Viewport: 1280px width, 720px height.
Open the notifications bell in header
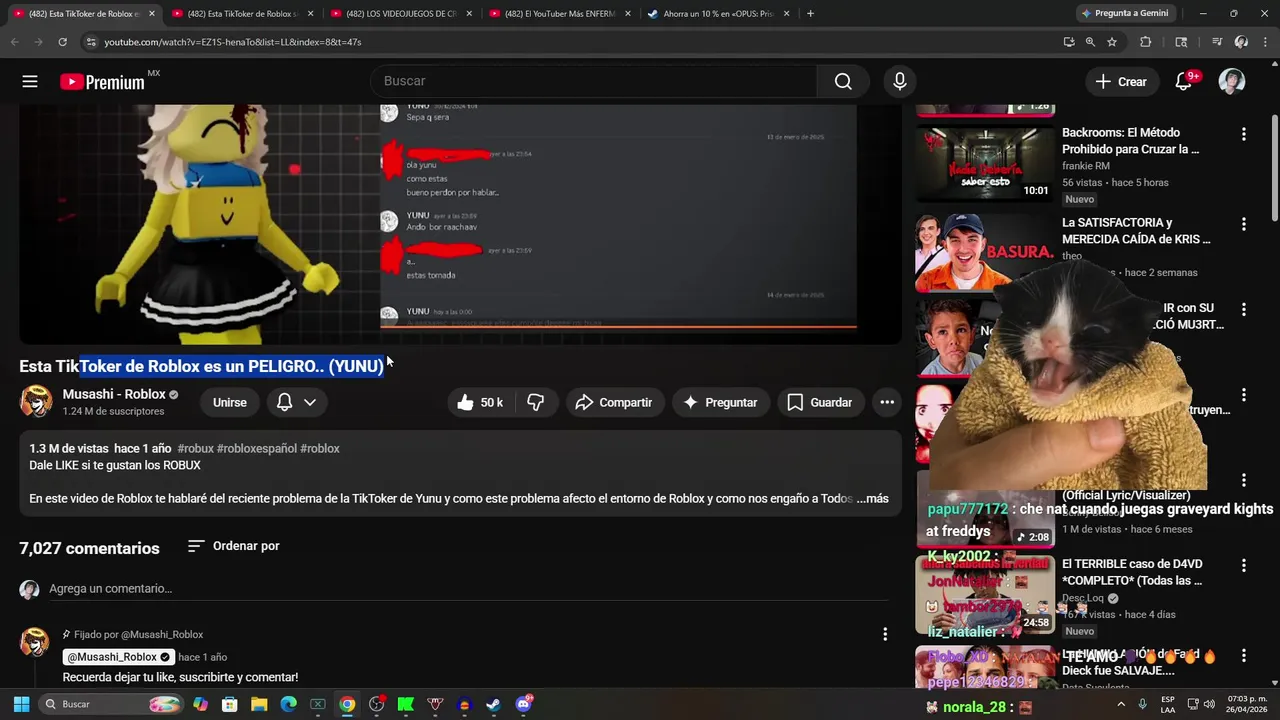coord(1184,82)
